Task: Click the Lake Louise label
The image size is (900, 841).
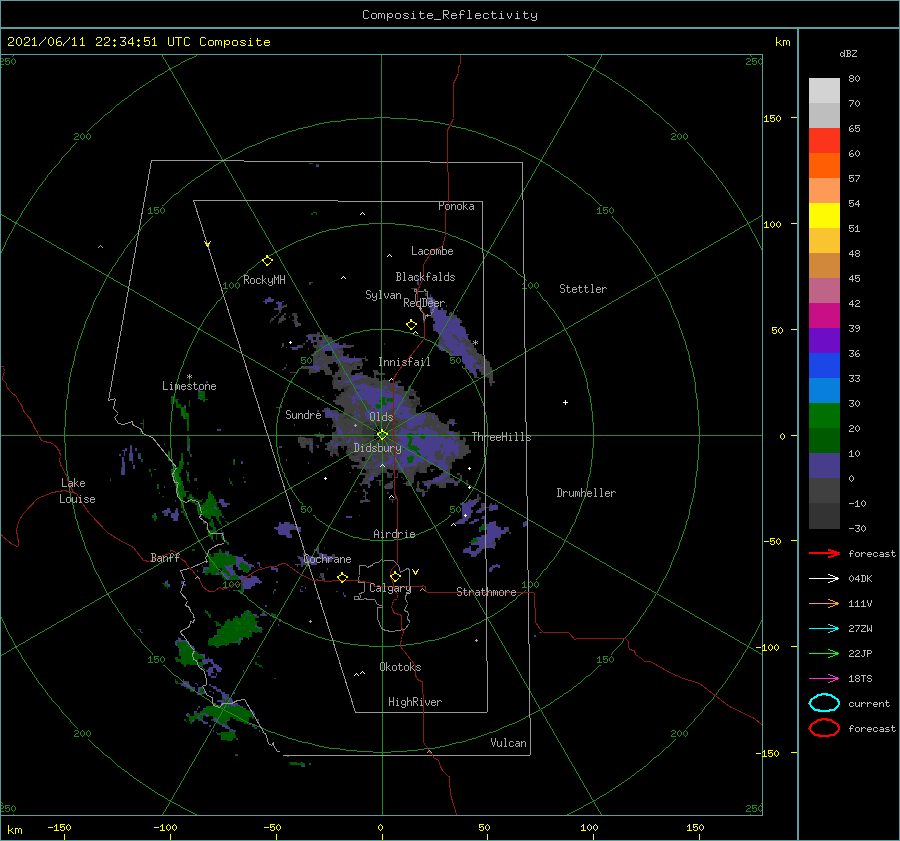Action: tap(77, 491)
